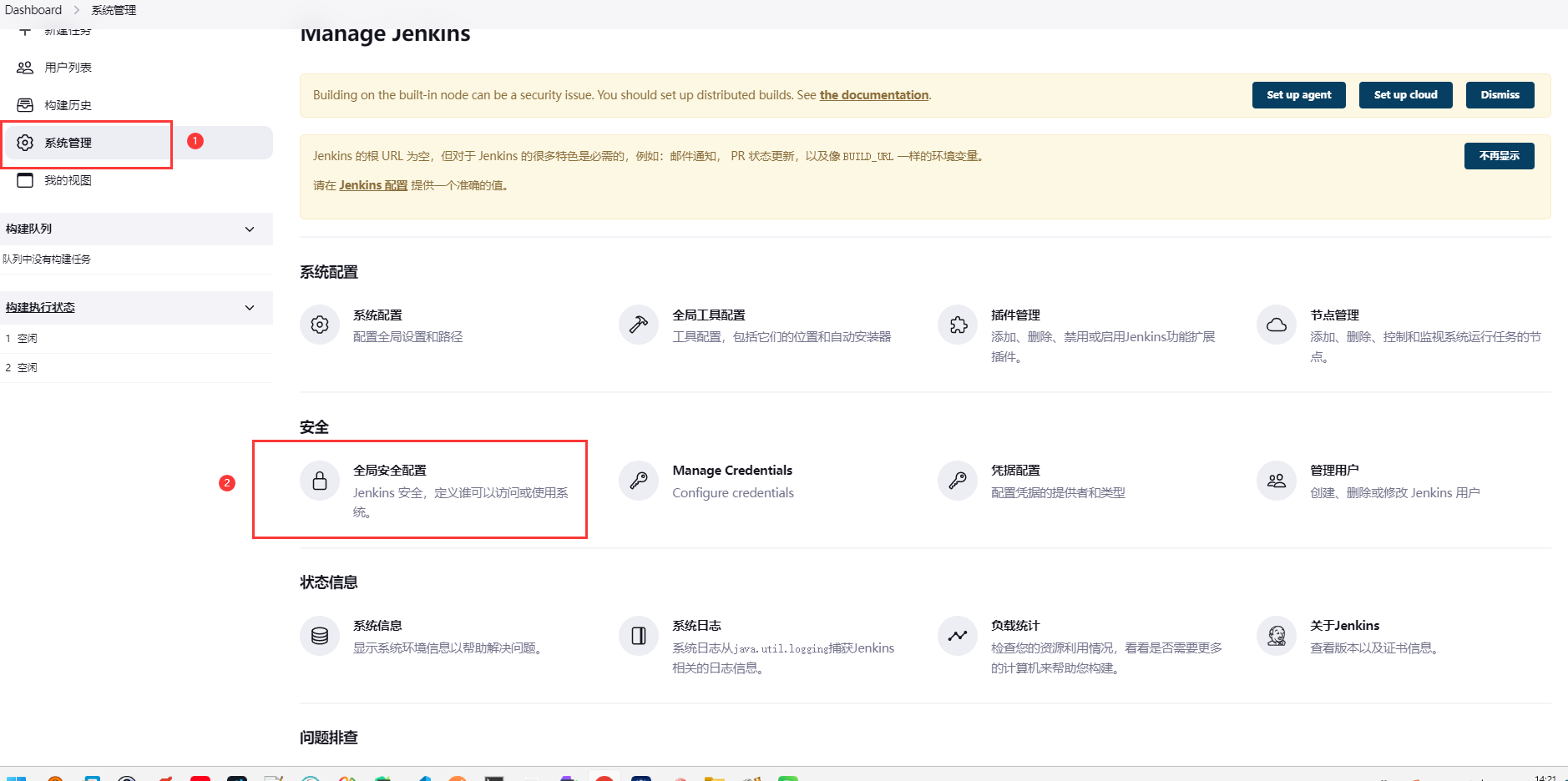Viewport: 1568px width, 781px height.
Task: Open 负载统计 title
Action: tap(1015, 626)
